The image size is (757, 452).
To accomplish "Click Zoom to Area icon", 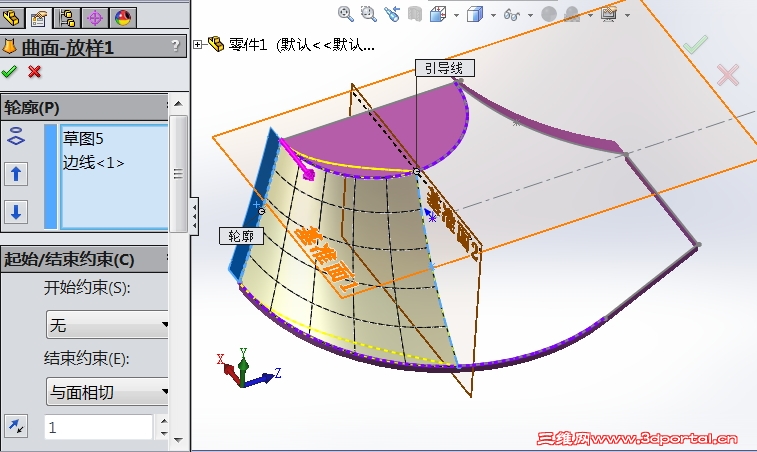I will pyautogui.click(x=369, y=14).
